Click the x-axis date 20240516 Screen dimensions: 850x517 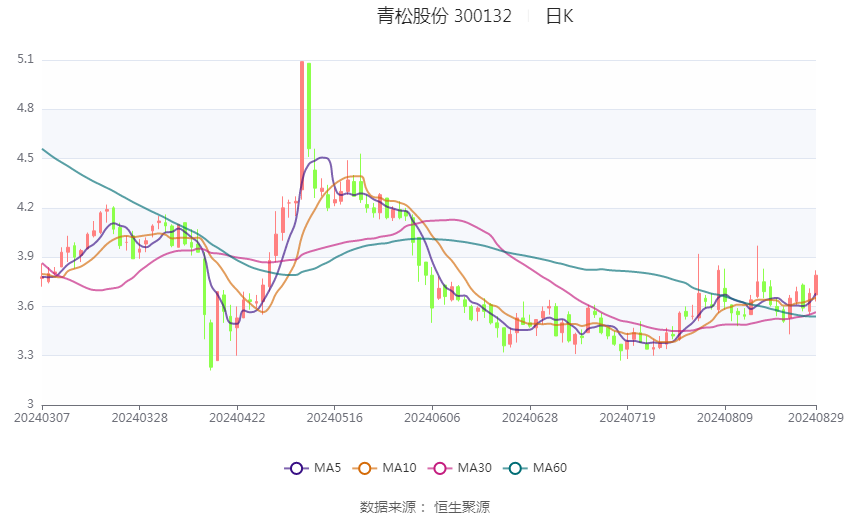pyautogui.click(x=334, y=418)
